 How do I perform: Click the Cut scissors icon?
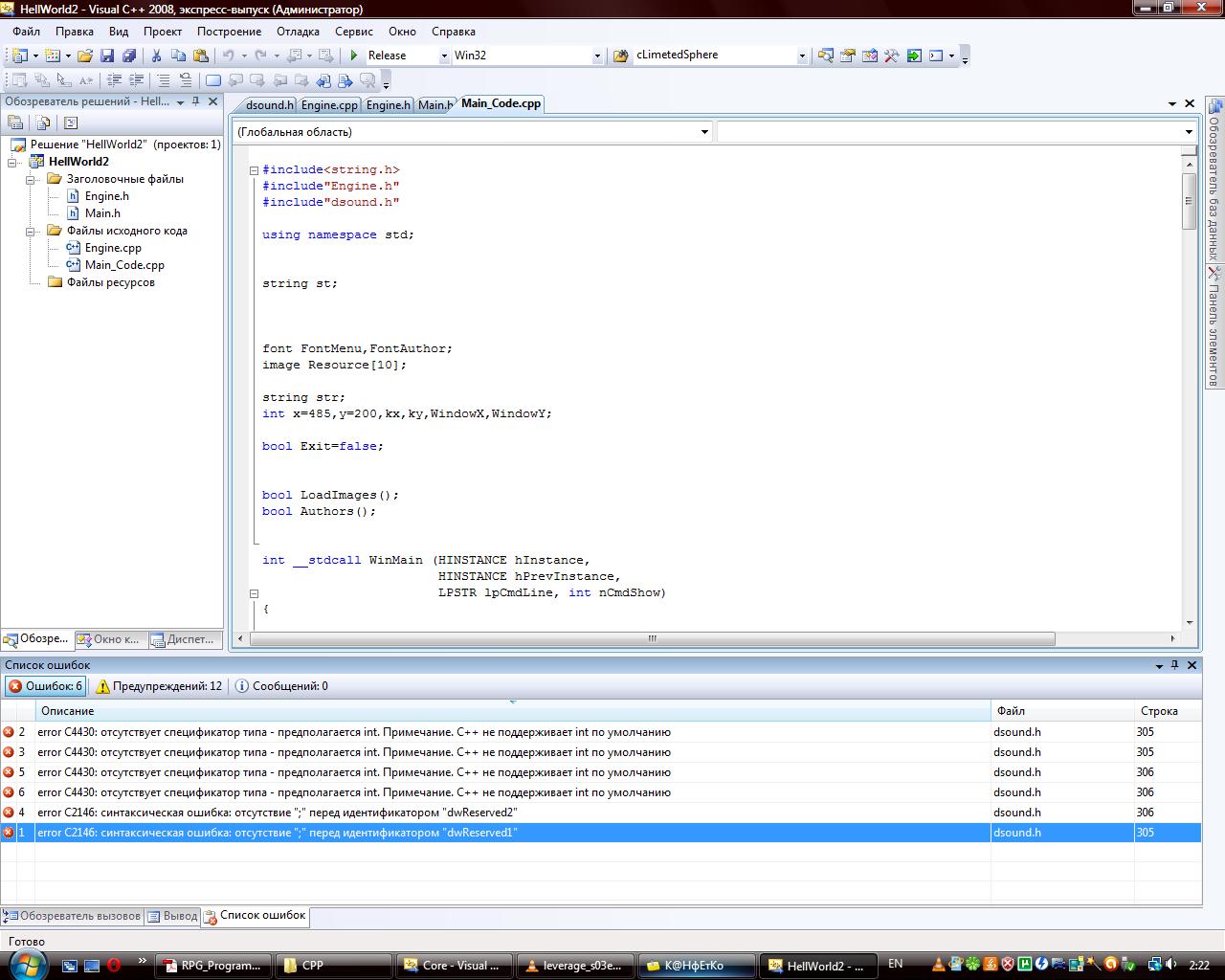[156, 56]
